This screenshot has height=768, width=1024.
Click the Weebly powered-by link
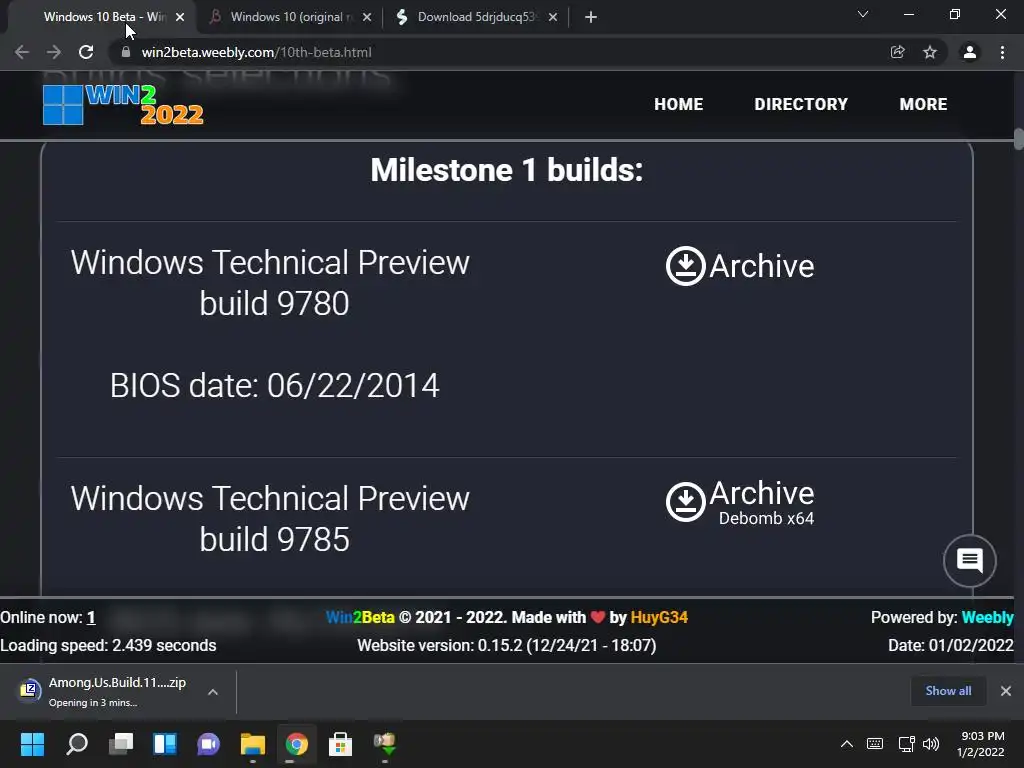[987, 618]
